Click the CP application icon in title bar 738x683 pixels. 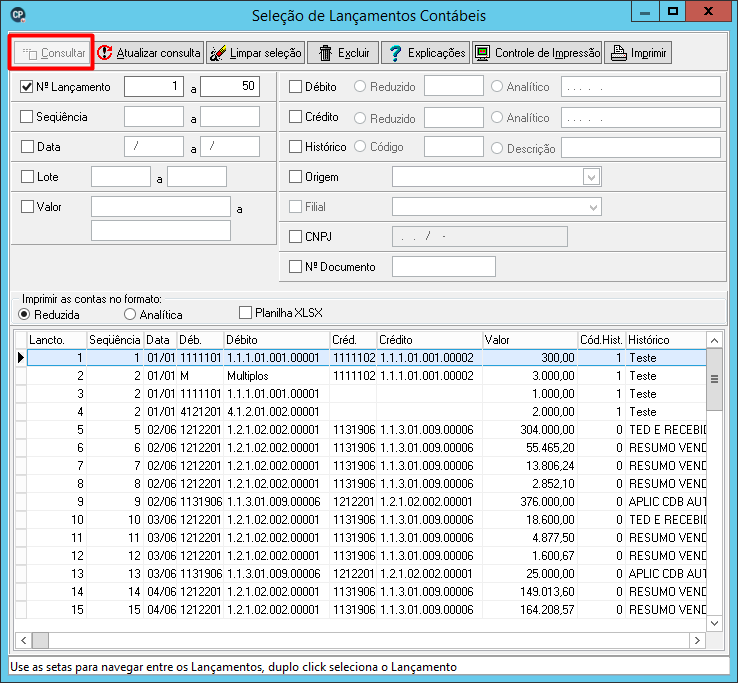pyautogui.click(x=18, y=15)
